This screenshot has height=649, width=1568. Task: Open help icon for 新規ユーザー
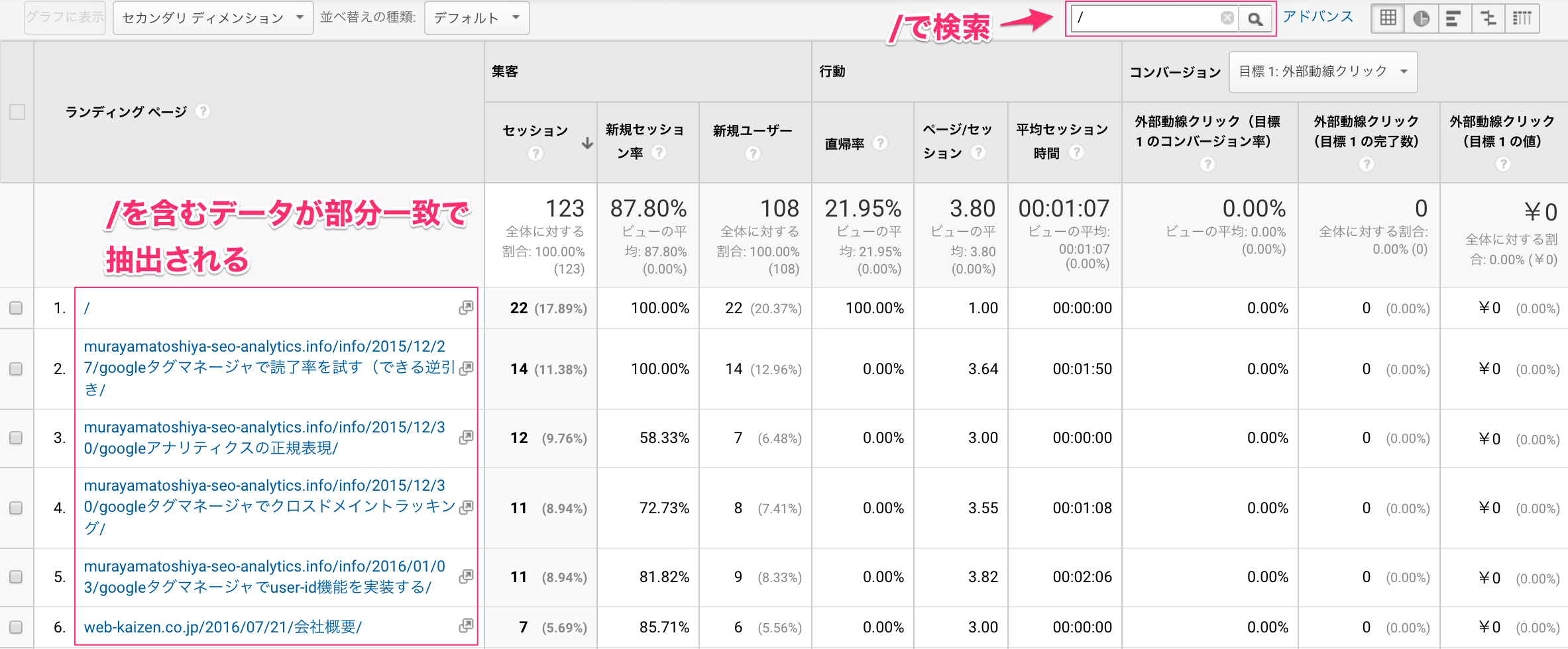tap(752, 154)
